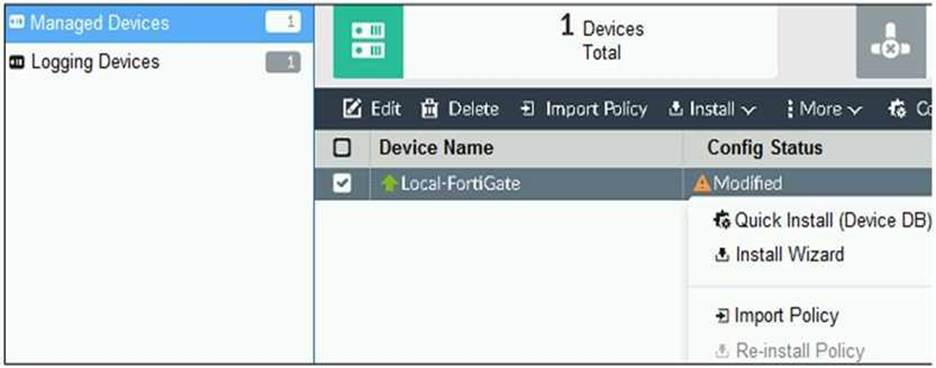Viewport: 936px width, 368px height.
Task: Select Re-install Policy menu entry
Action: 790,351
